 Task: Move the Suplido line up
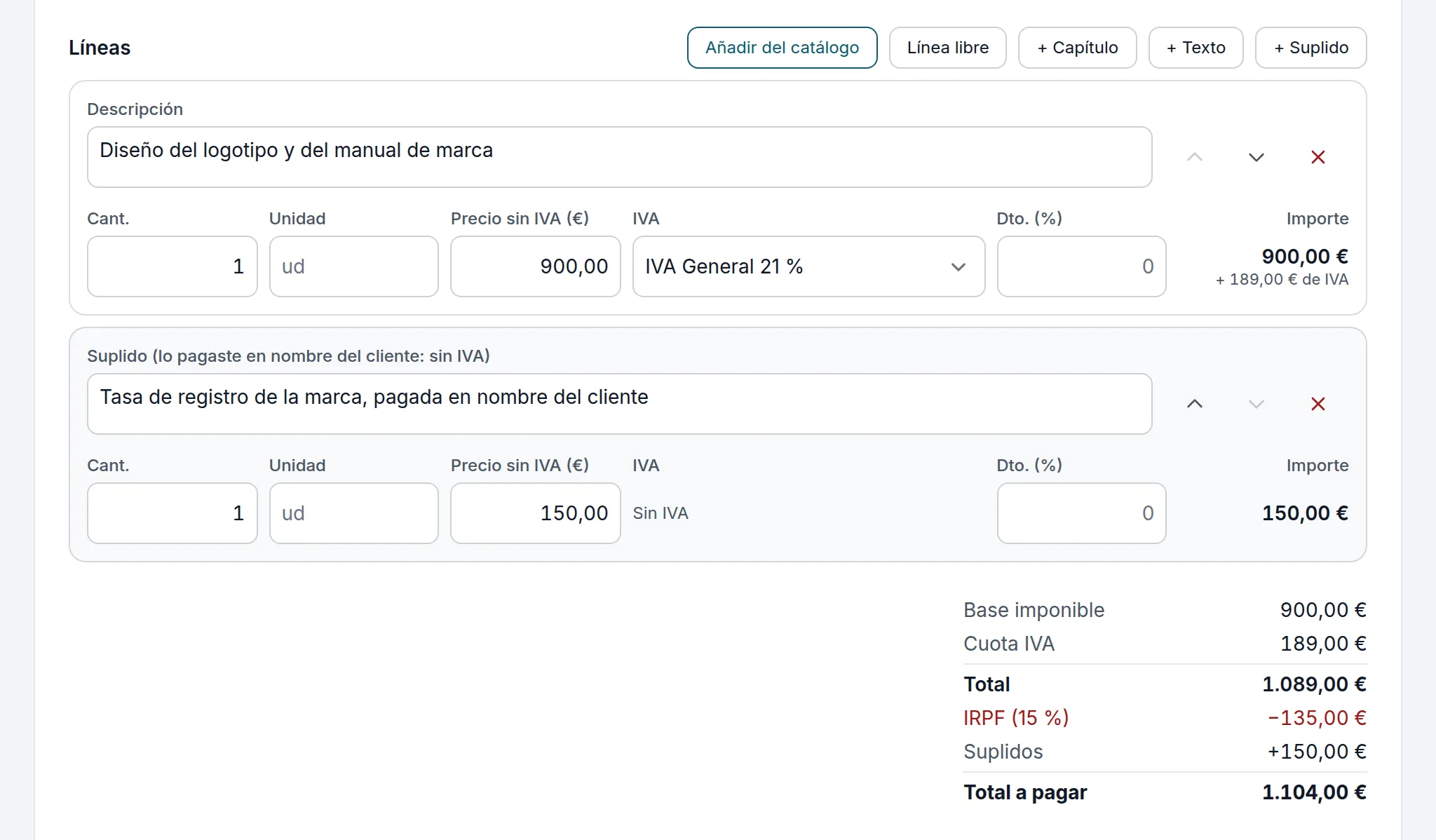click(1195, 404)
